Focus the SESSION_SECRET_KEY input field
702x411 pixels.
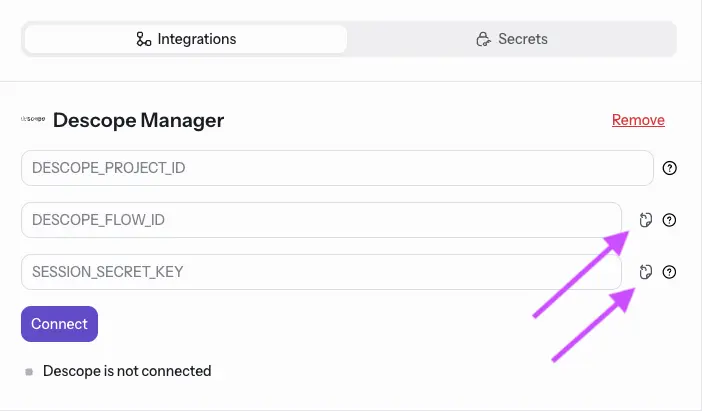tap(321, 272)
